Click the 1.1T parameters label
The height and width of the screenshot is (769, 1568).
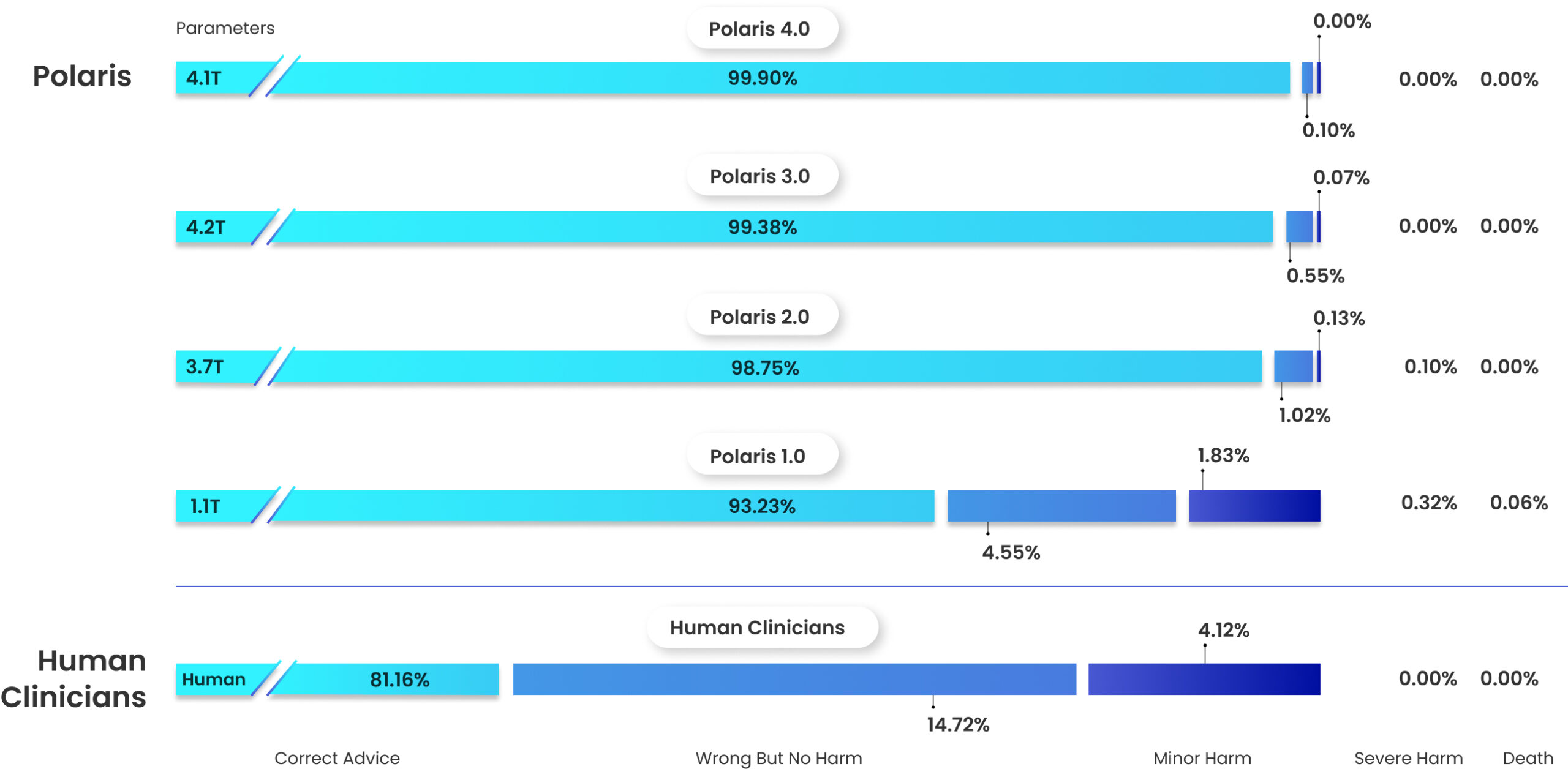tap(205, 506)
